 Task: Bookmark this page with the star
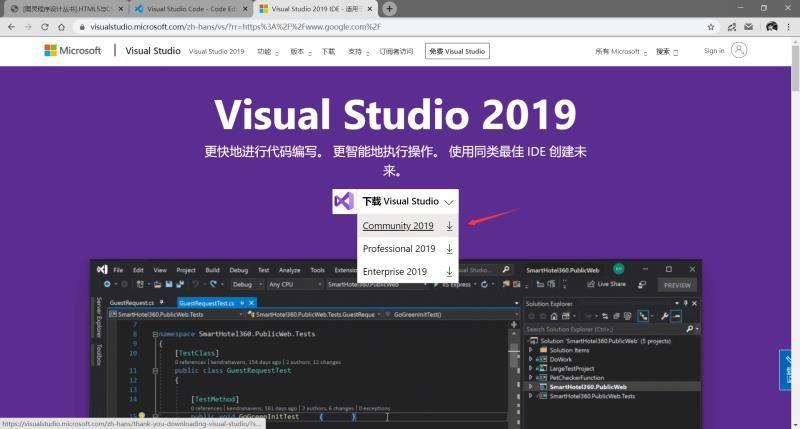[711, 27]
